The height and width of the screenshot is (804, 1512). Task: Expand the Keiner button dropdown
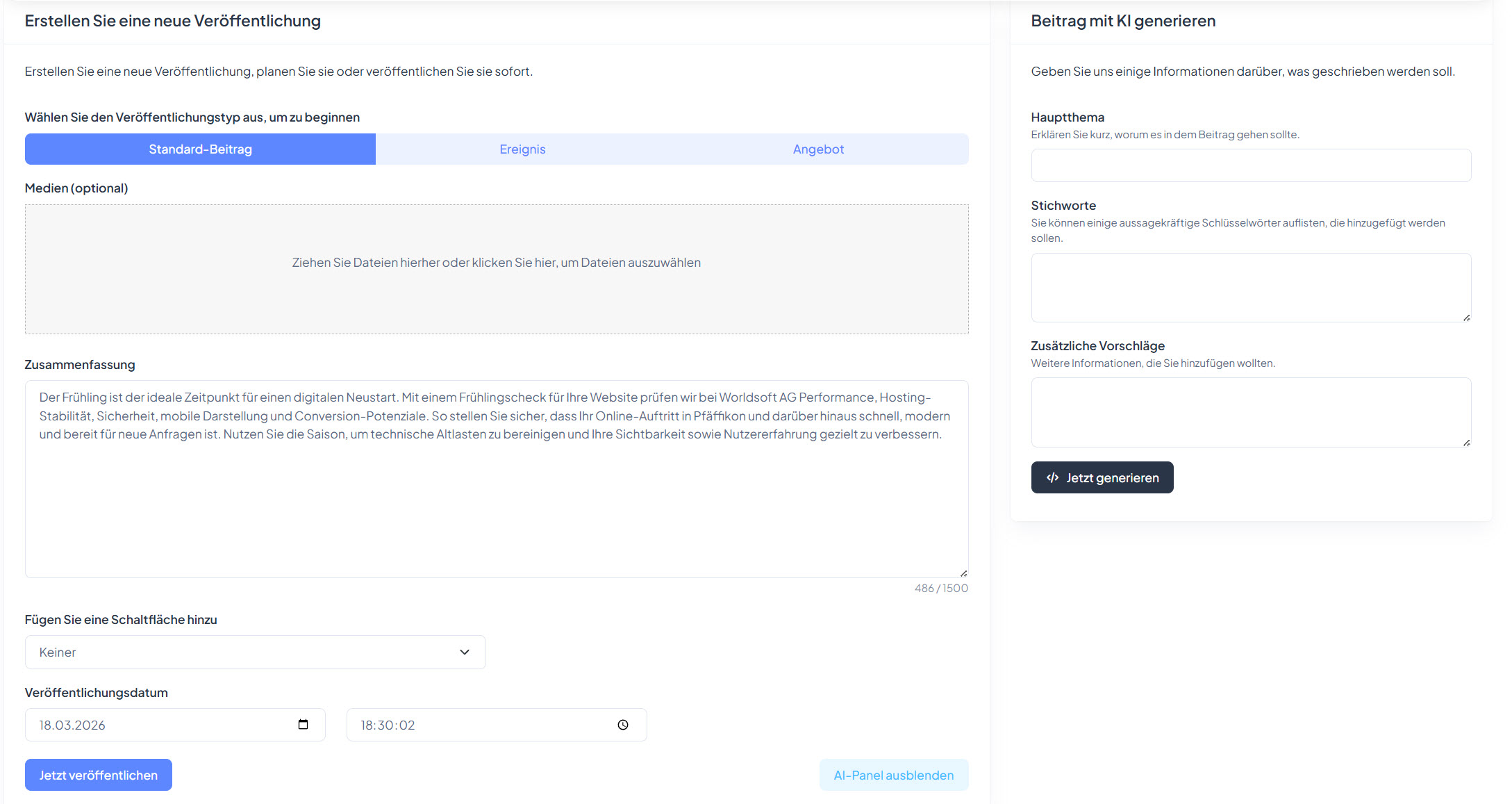(x=255, y=652)
